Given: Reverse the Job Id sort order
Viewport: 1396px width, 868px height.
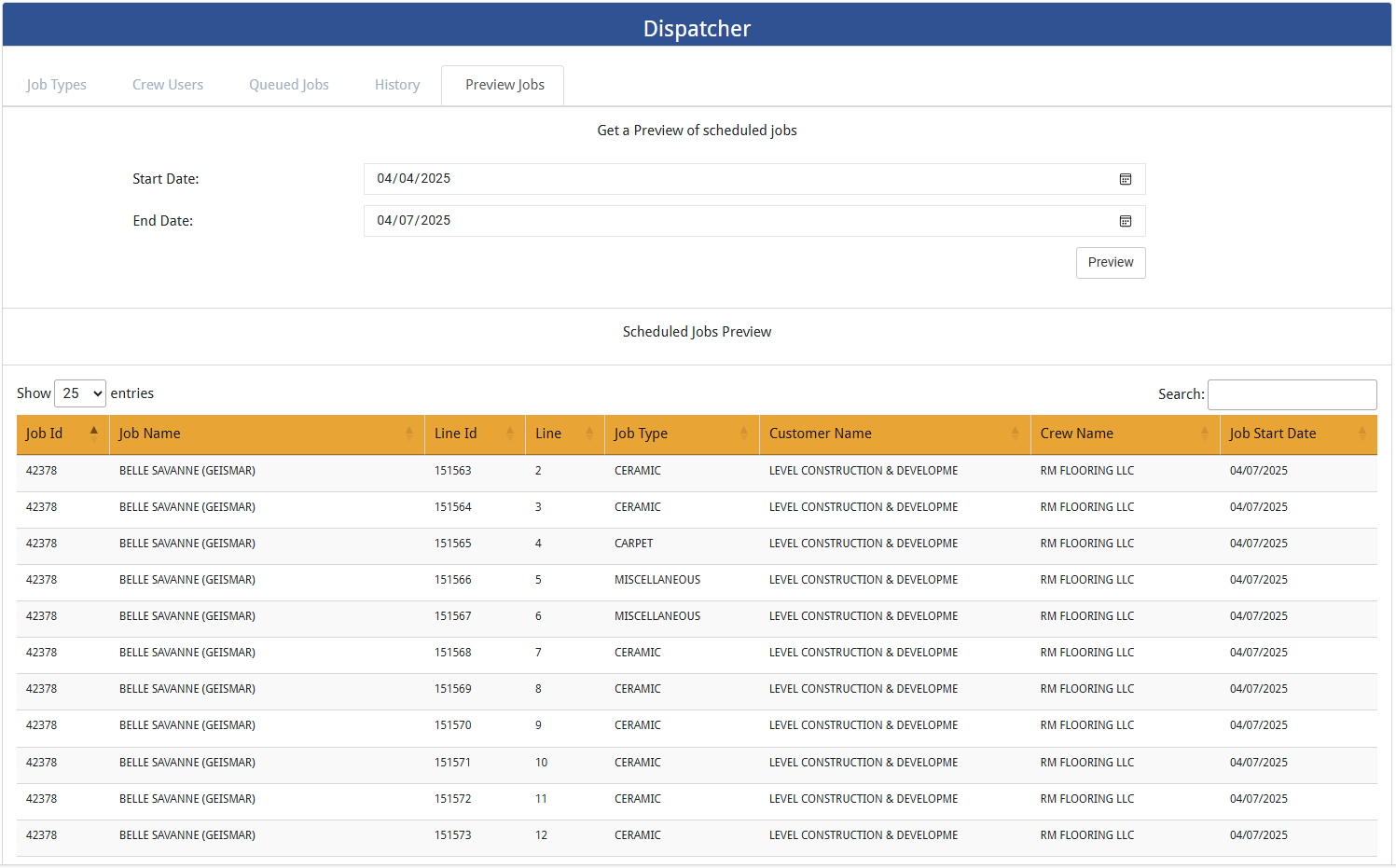Looking at the screenshot, I should (61, 434).
